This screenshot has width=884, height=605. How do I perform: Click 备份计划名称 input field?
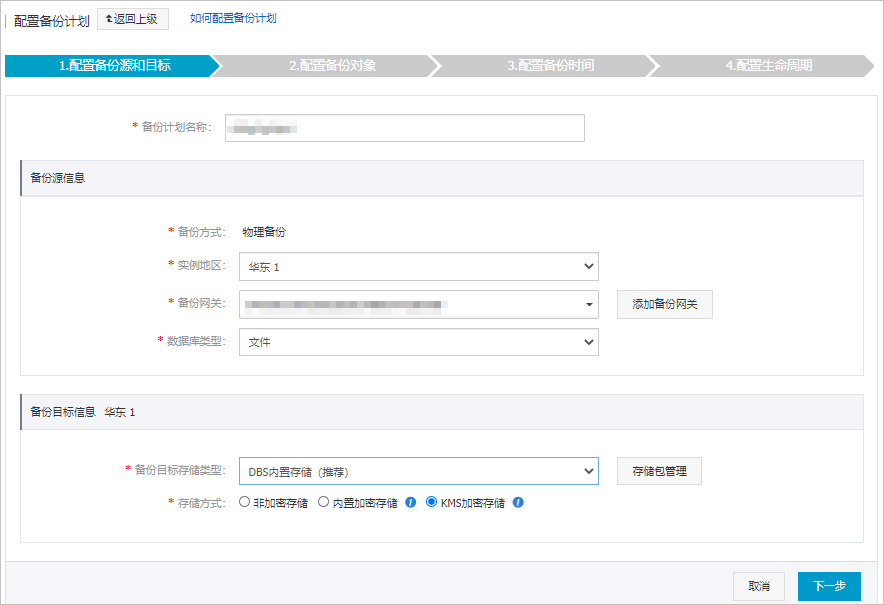pyautogui.click(x=405, y=128)
